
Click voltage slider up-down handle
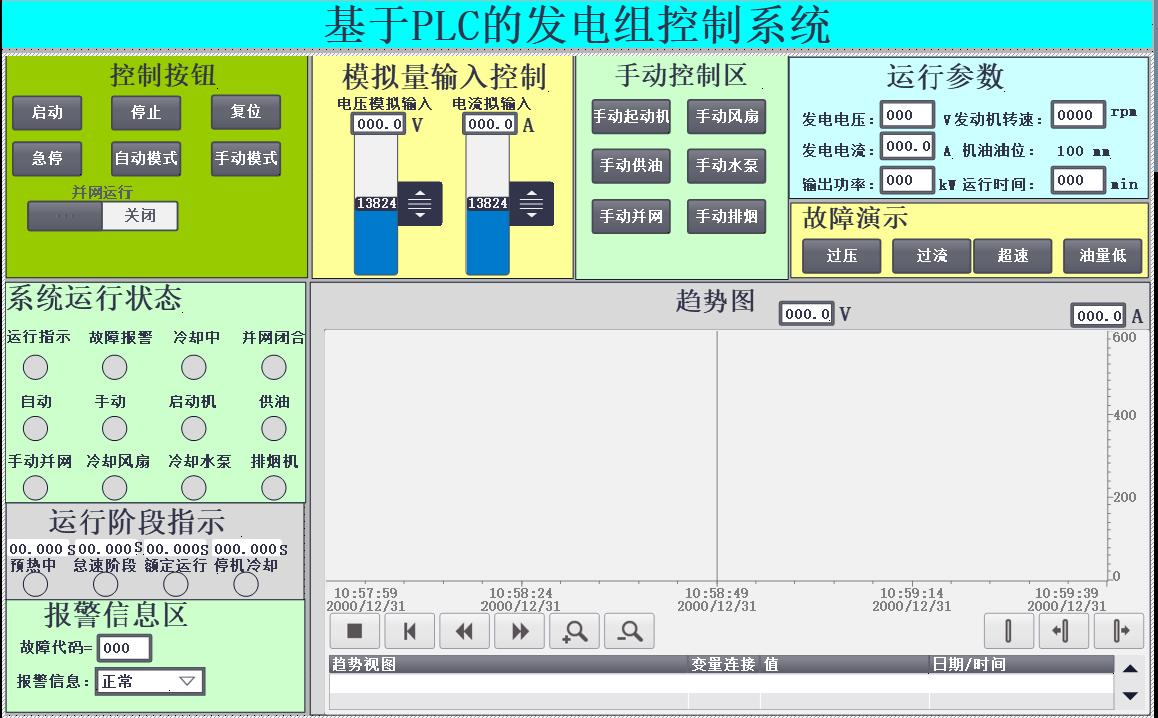pyautogui.click(x=419, y=203)
